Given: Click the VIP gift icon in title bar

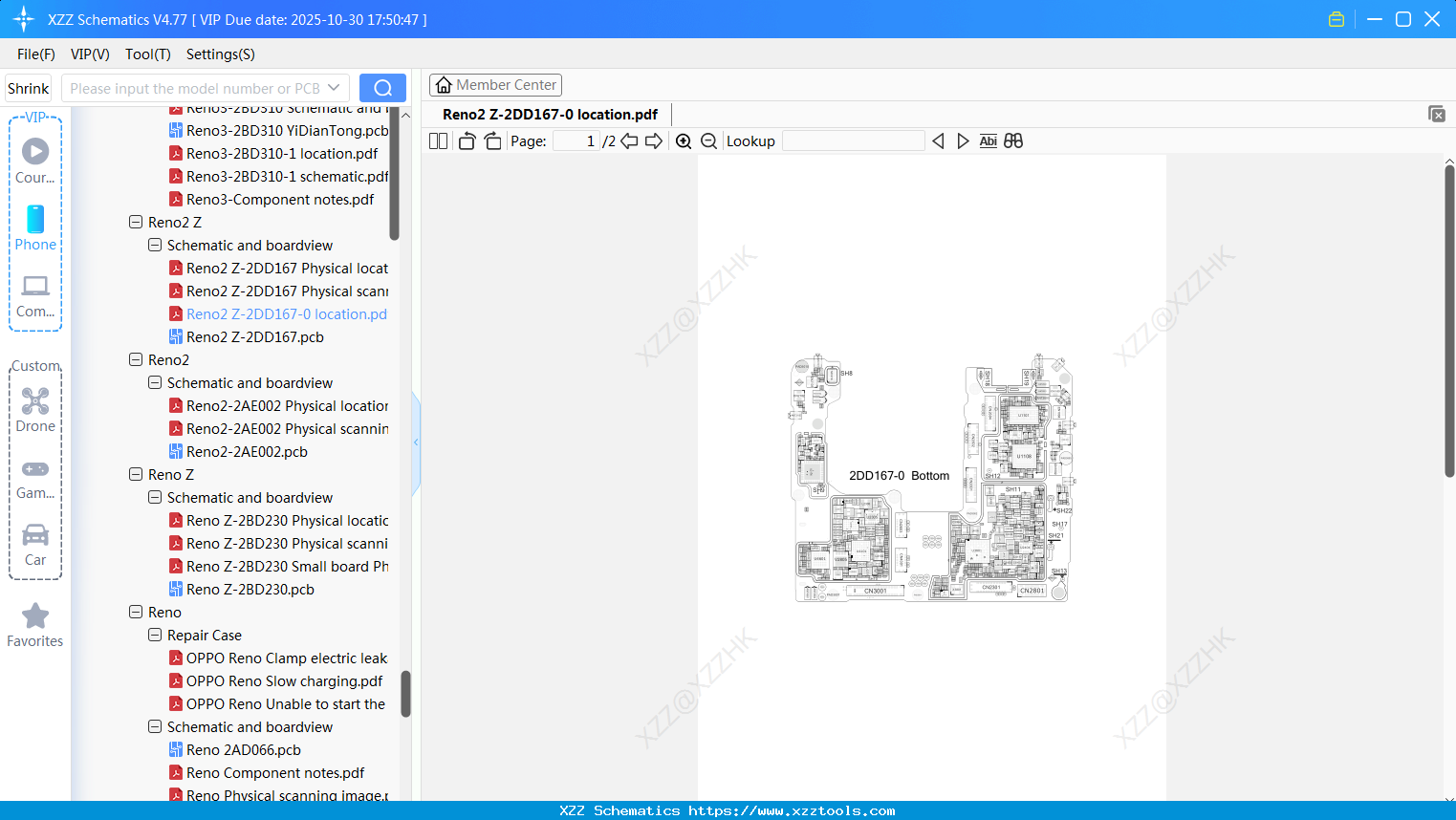Looking at the screenshot, I should pos(1336,19).
